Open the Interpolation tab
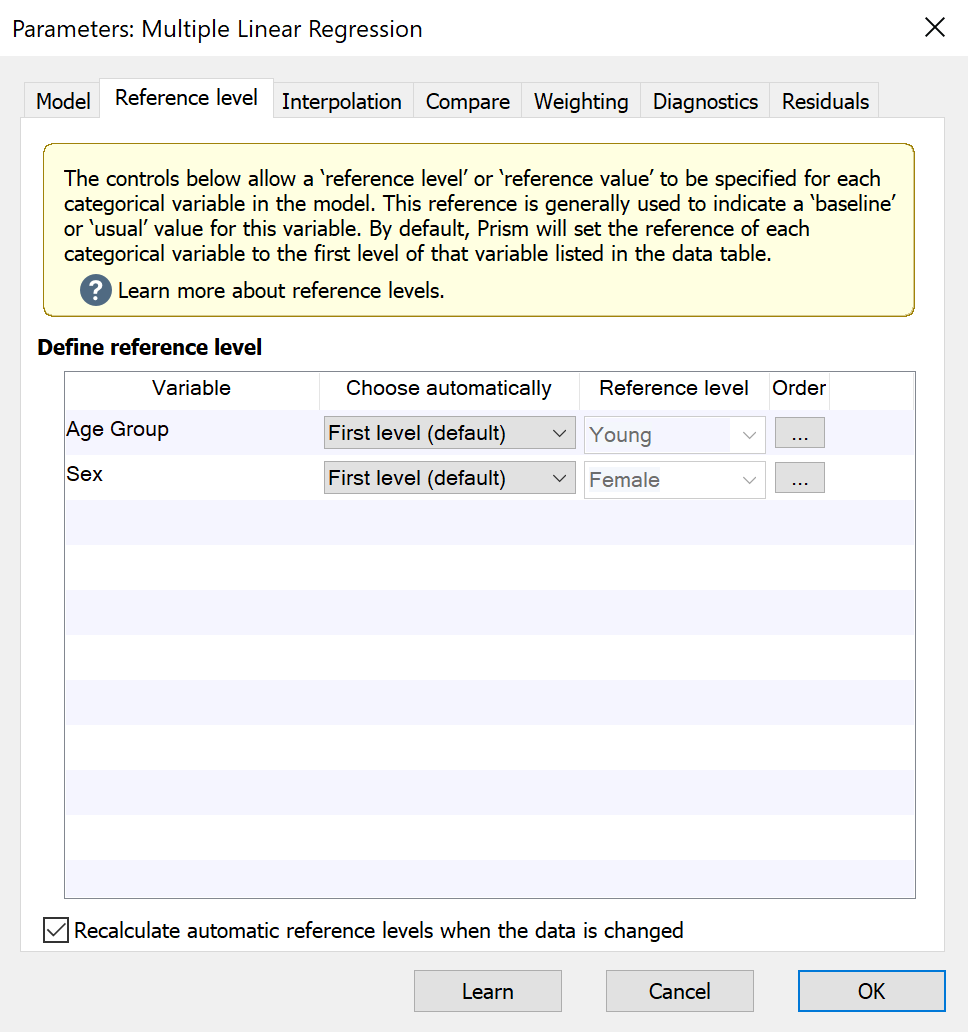This screenshot has width=968, height=1032. pos(341,101)
